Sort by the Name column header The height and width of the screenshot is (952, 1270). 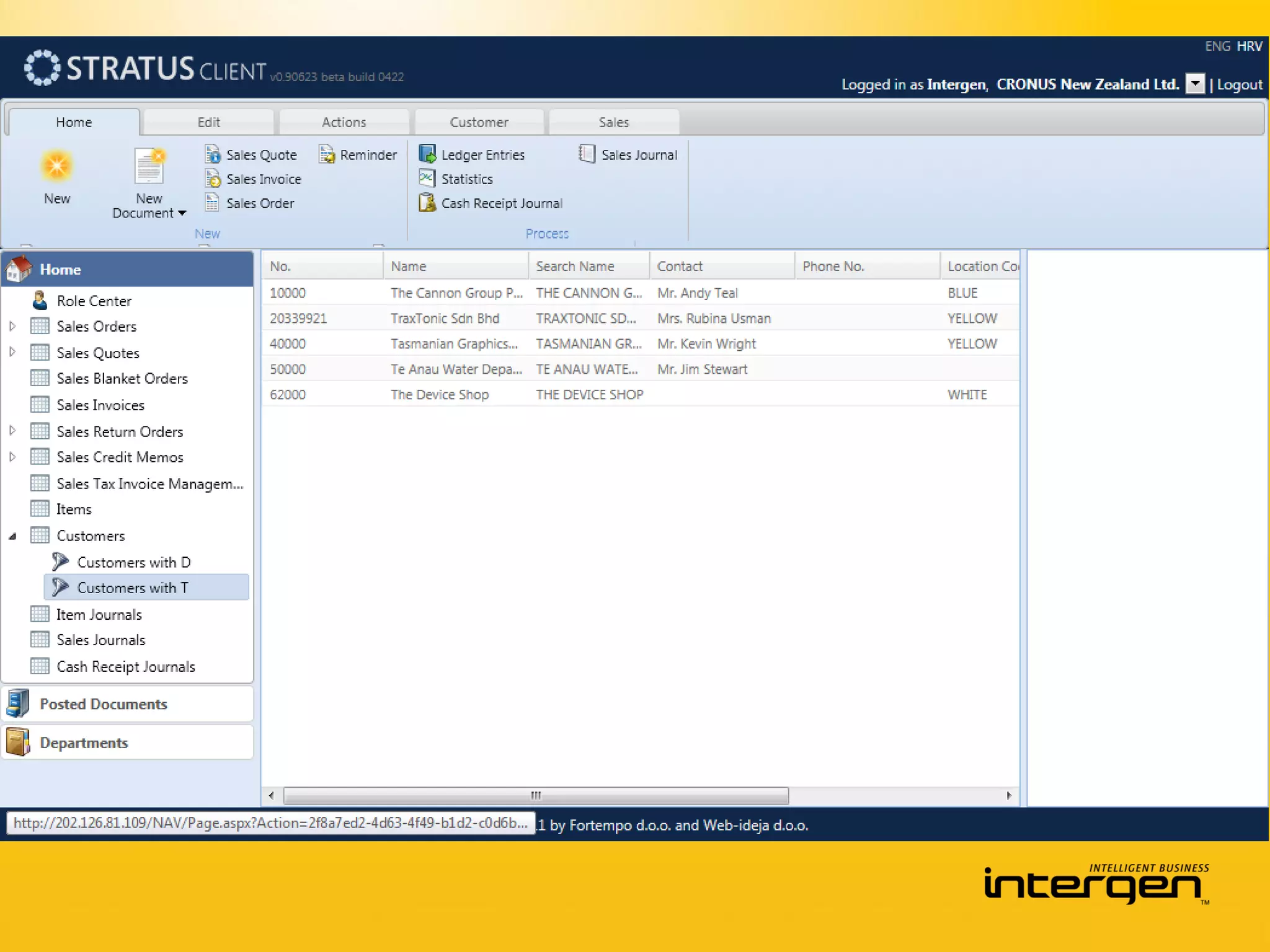click(x=456, y=266)
